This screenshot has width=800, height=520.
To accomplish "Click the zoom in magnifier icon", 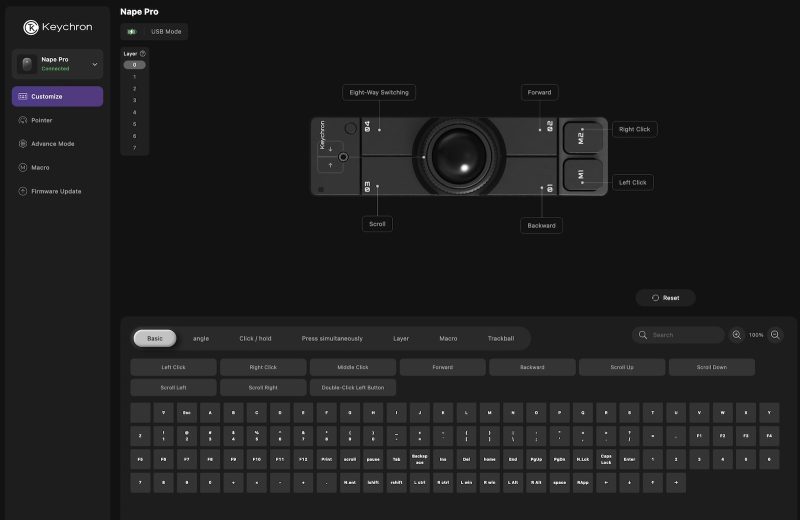I will [x=737, y=335].
